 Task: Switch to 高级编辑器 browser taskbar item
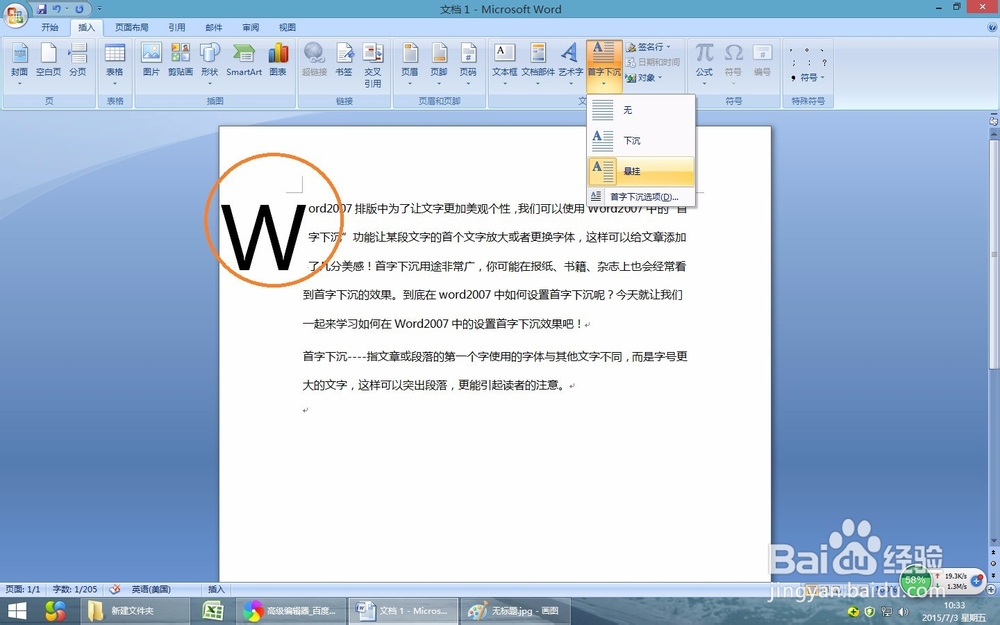[291, 611]
